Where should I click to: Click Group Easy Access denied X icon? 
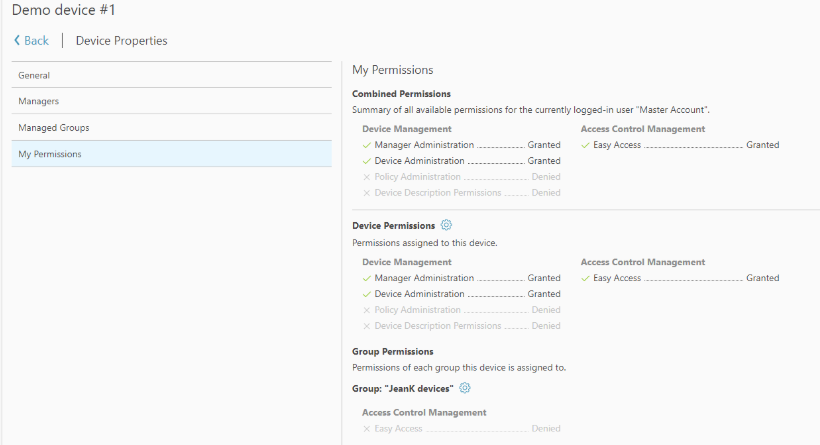click(x=367, y=429)
